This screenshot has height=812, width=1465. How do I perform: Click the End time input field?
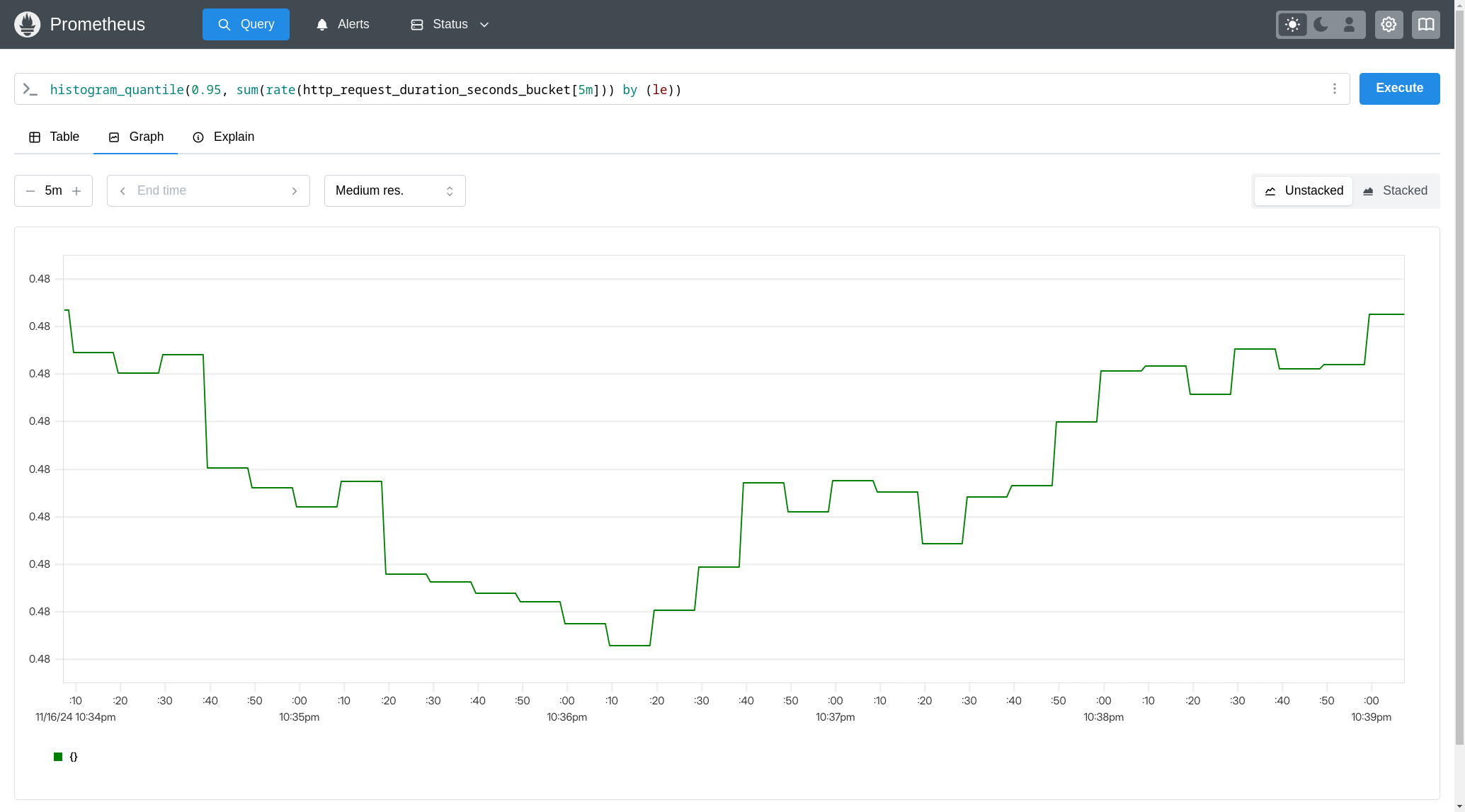coord(208,191)
